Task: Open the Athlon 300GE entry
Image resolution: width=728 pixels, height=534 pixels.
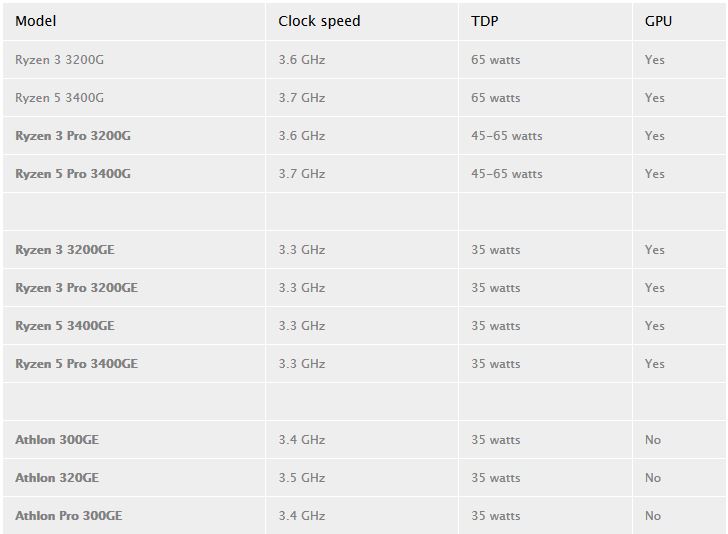Action: (x=57, y=440)
